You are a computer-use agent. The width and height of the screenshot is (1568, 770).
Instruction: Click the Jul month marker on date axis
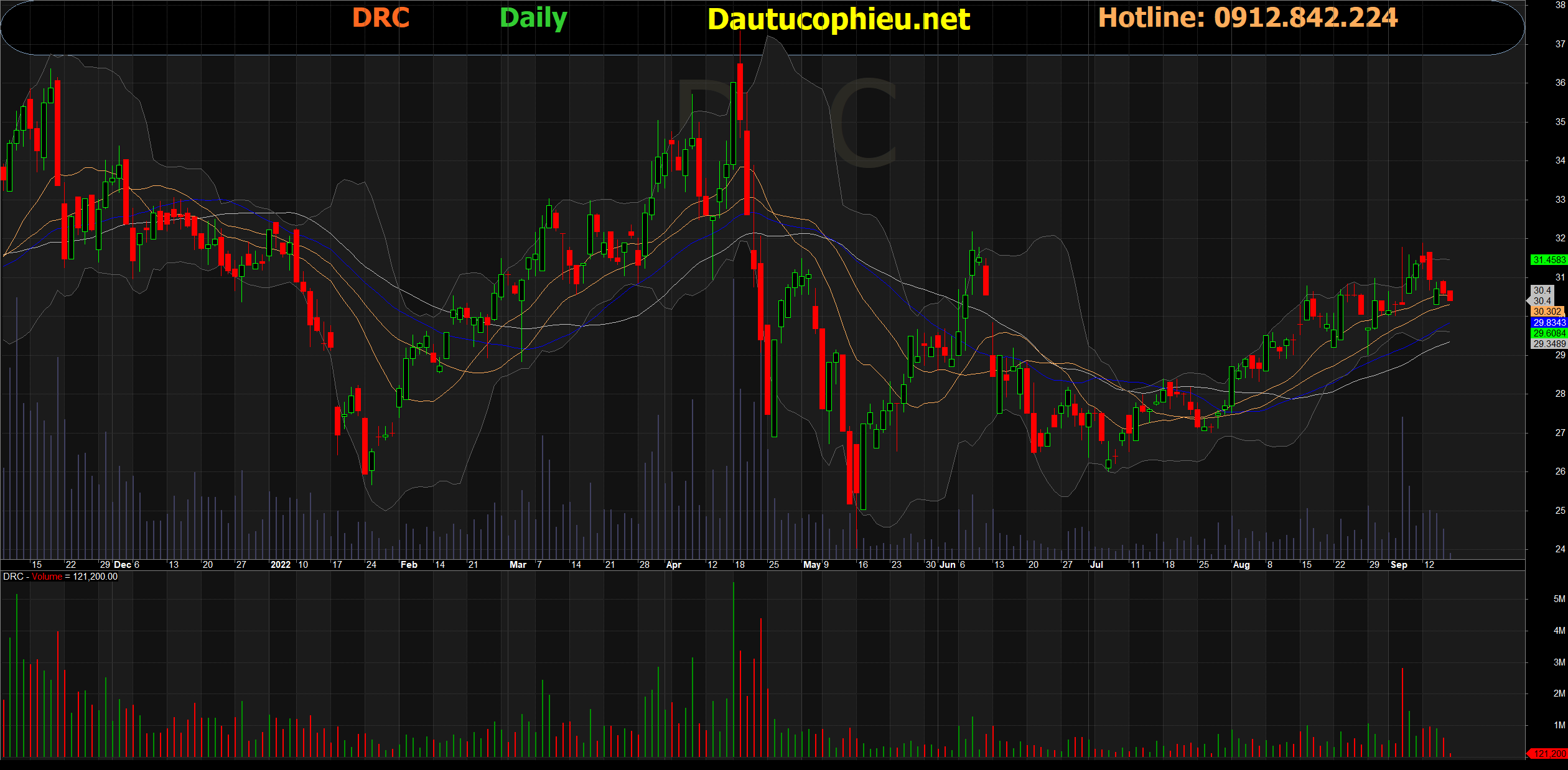pyautogui.click(x=1096, y=565)
